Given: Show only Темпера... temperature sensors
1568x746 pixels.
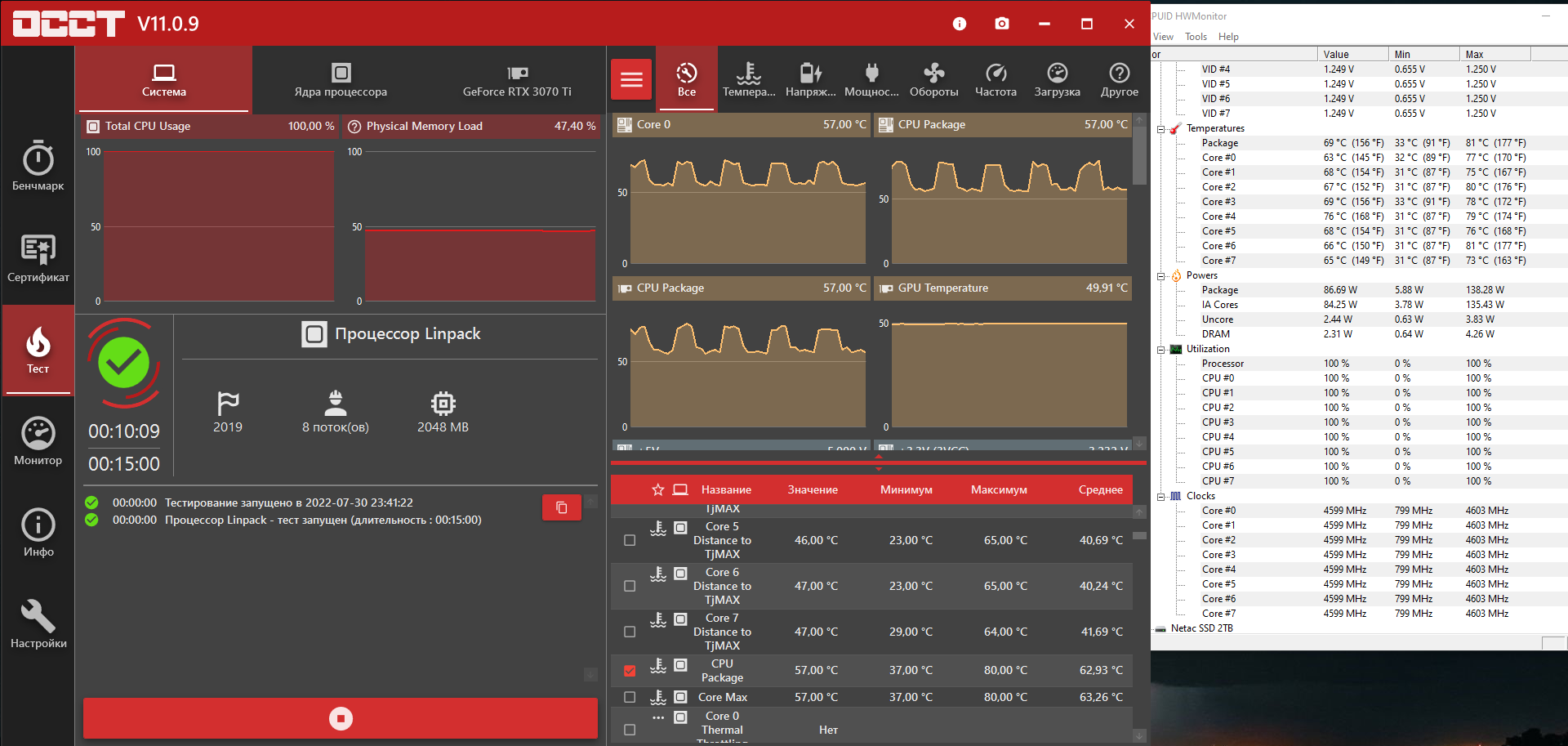Looking at the screenshot, I should (x=749, y=79).
